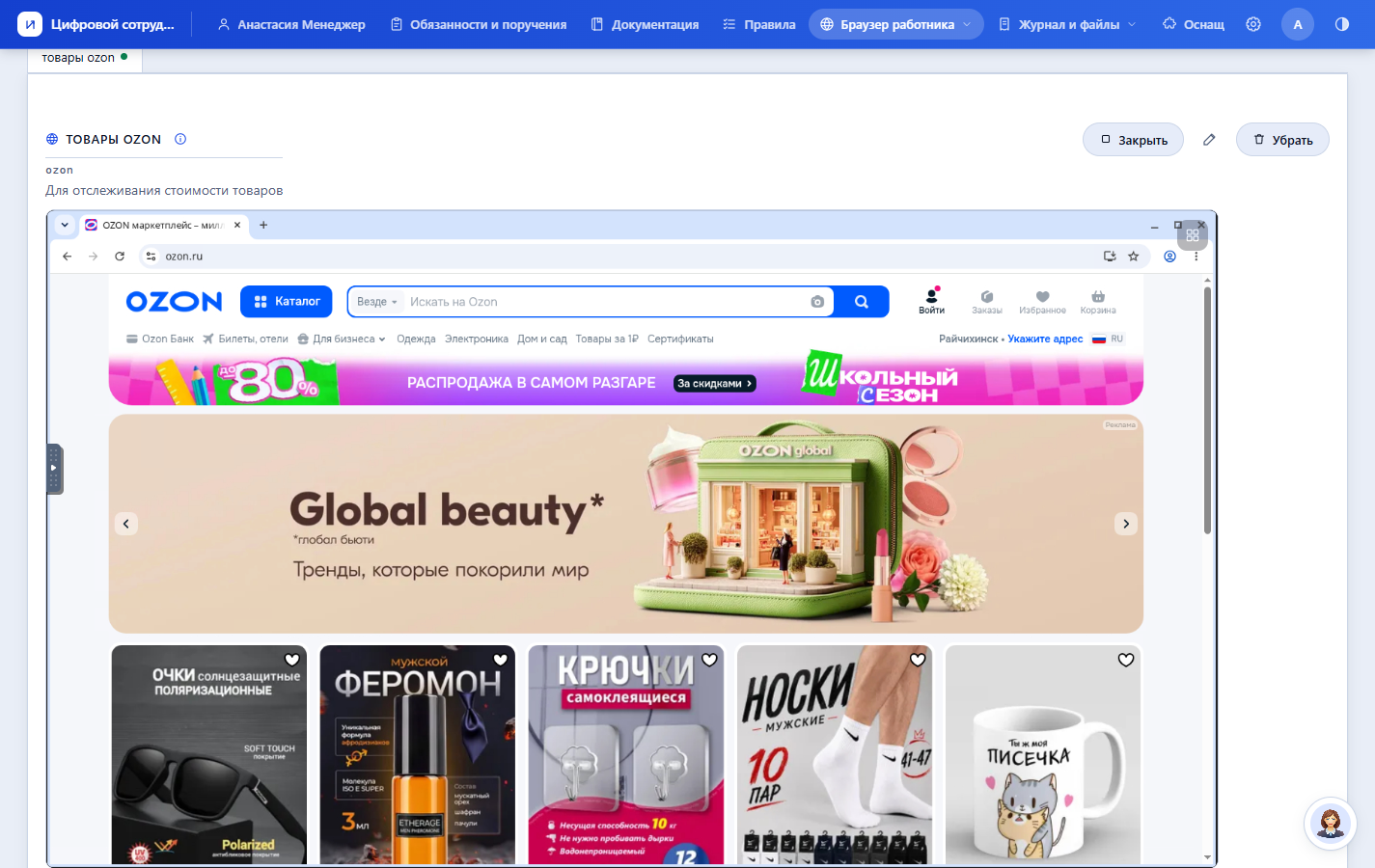Reload the ozon.ru page
The height and width of the screenshot is (868, 1375).
coord(120,257)
